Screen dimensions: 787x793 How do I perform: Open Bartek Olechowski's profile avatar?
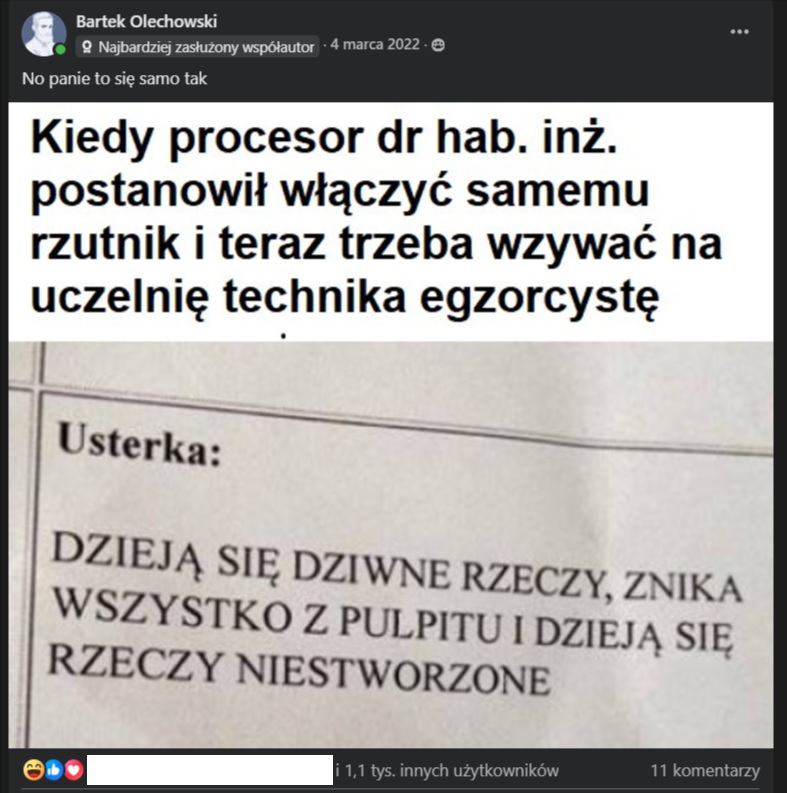coord(43,34)
